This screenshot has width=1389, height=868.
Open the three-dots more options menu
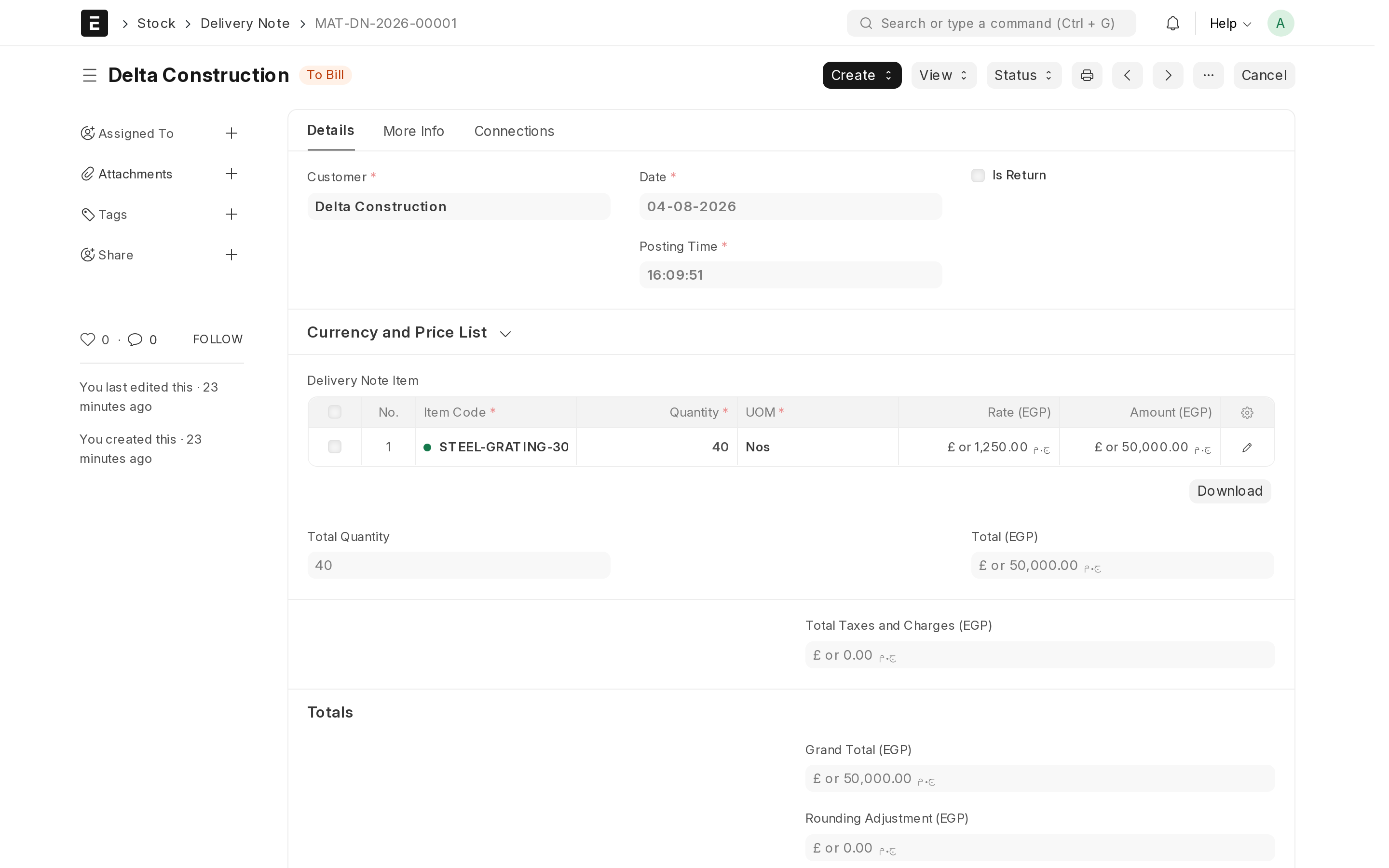(1208, 75)
